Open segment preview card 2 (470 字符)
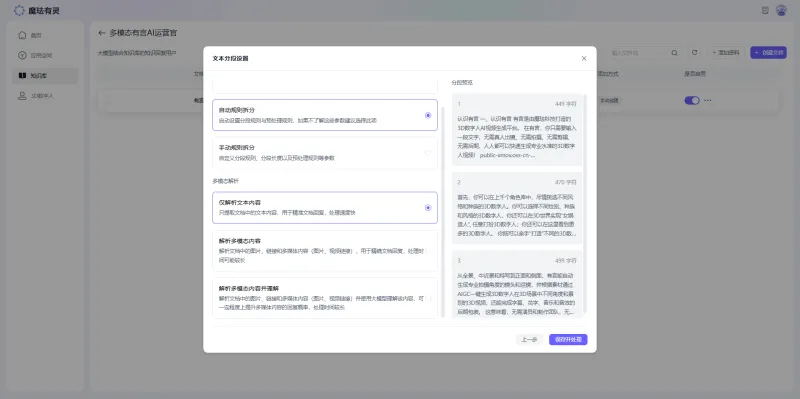The height and width of the screenshot is (399, 800). 517,208
